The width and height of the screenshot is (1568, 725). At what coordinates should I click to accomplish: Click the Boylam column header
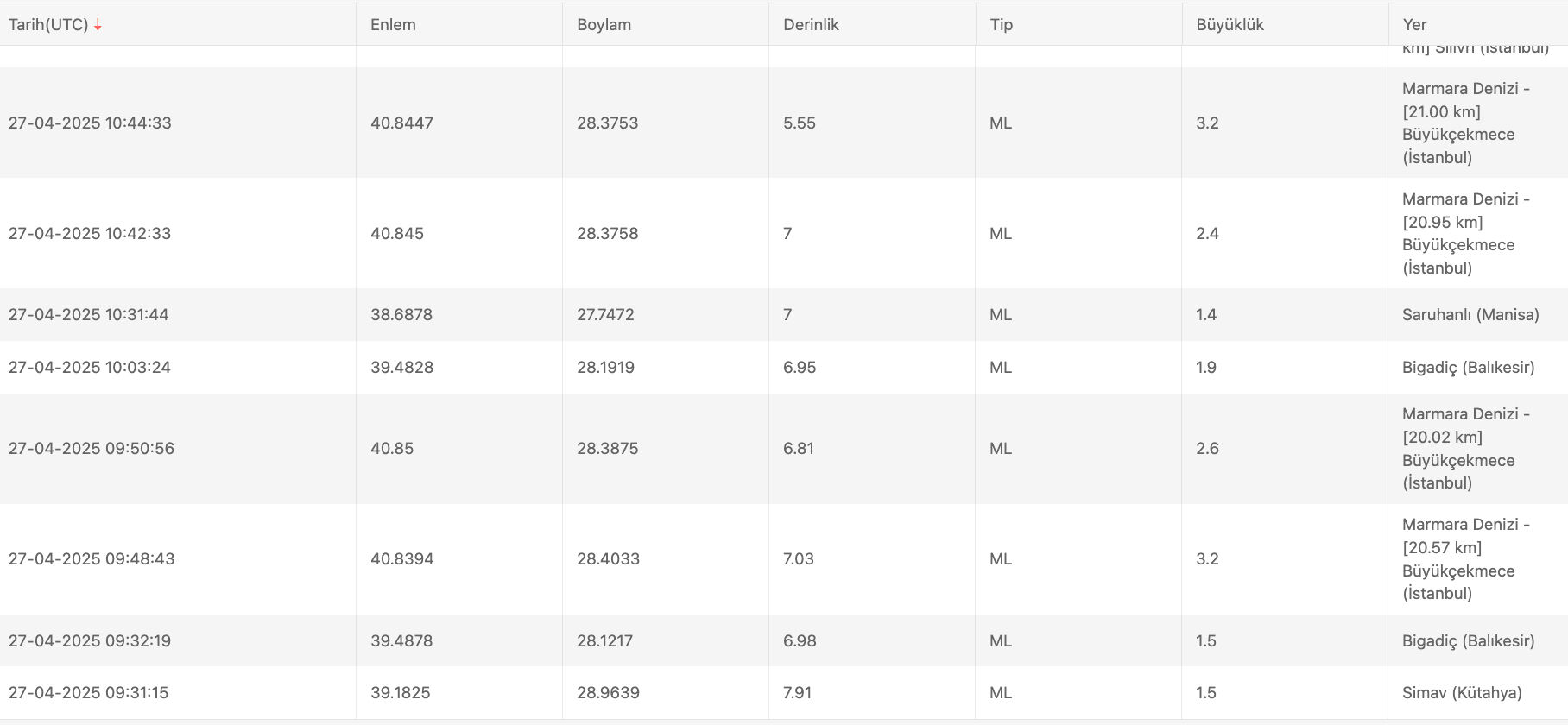point(604,25)
